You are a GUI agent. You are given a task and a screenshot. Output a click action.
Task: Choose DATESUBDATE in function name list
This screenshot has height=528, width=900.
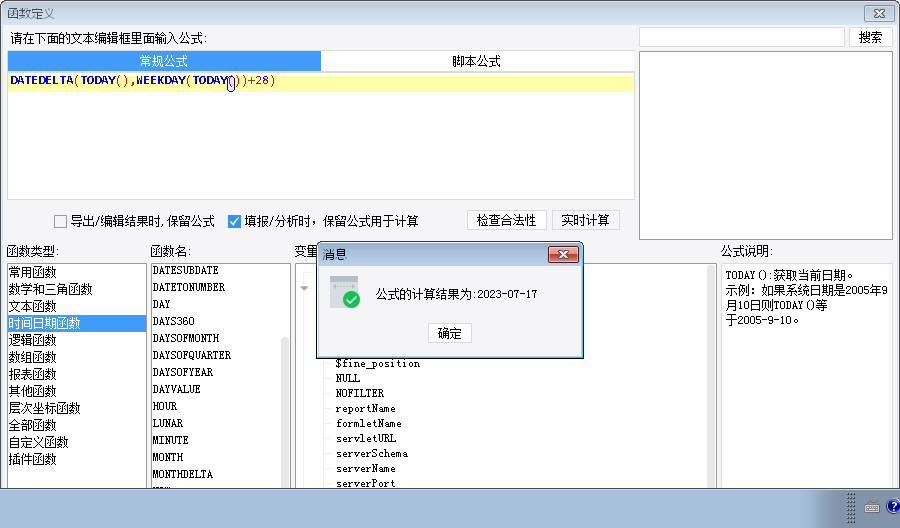pyautogui.click(x=185, y=270)
